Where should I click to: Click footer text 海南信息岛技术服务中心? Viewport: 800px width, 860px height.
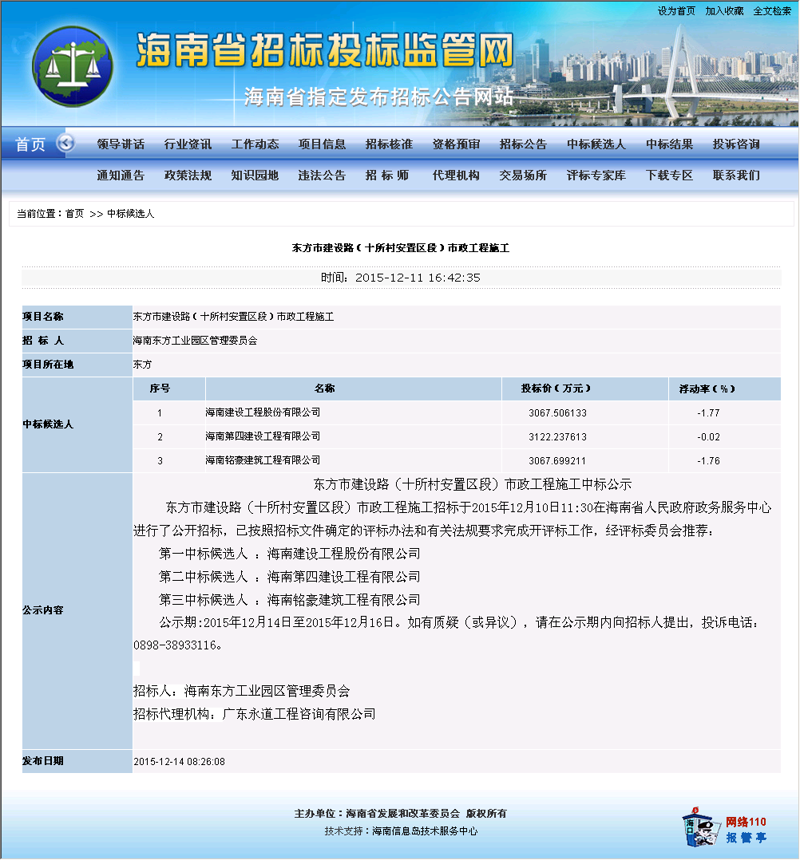[x=425, y=831]
